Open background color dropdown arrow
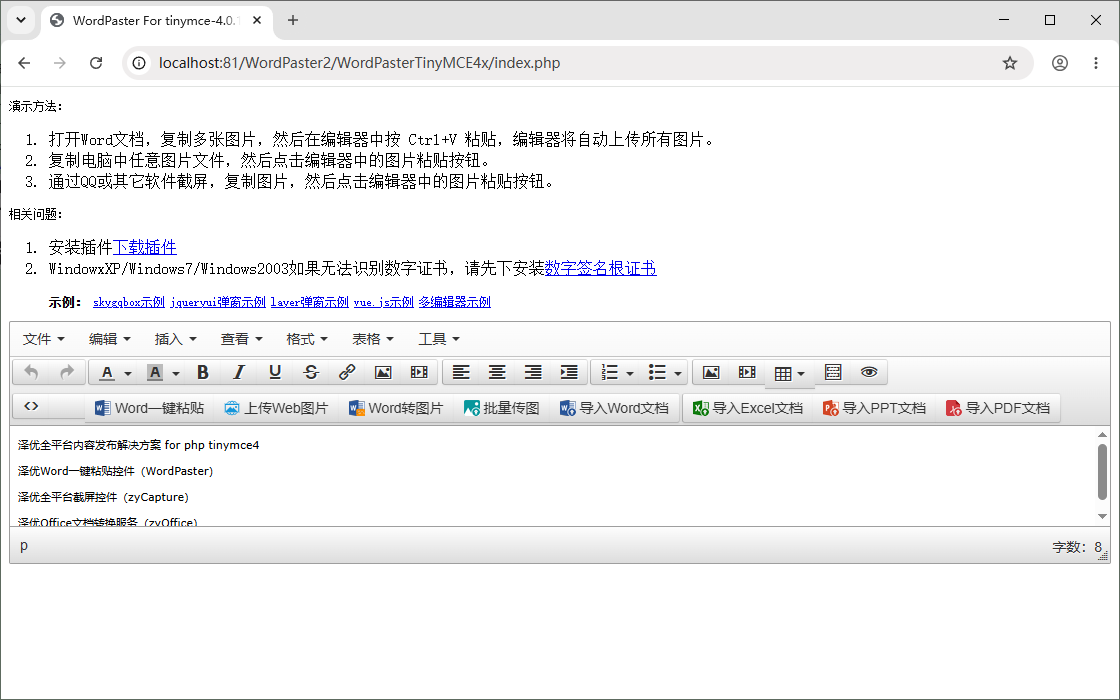 (176, 373)
